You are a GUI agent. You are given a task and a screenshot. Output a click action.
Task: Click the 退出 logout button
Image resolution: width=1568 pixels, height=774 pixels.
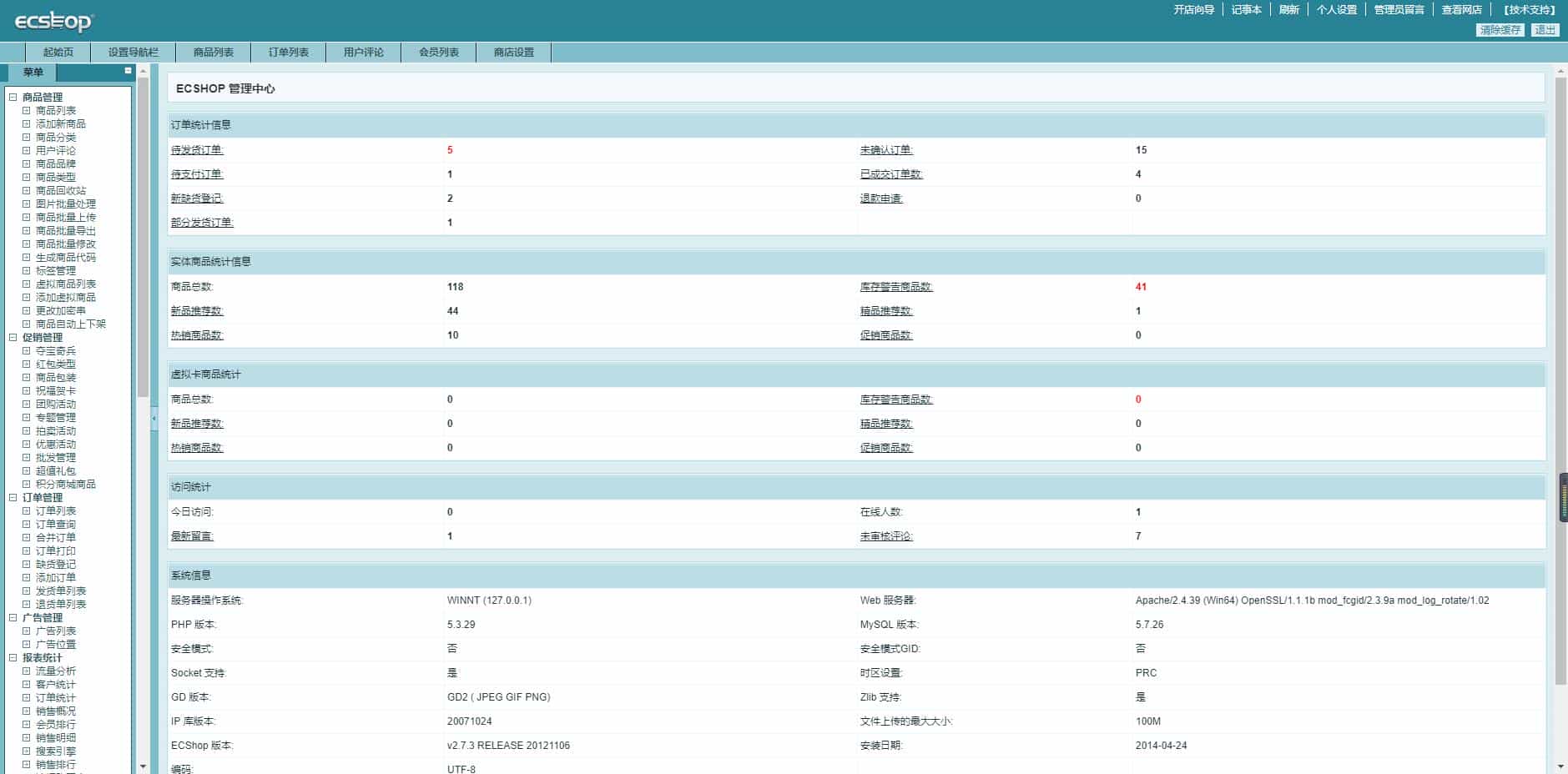[x=1546, y=29]
